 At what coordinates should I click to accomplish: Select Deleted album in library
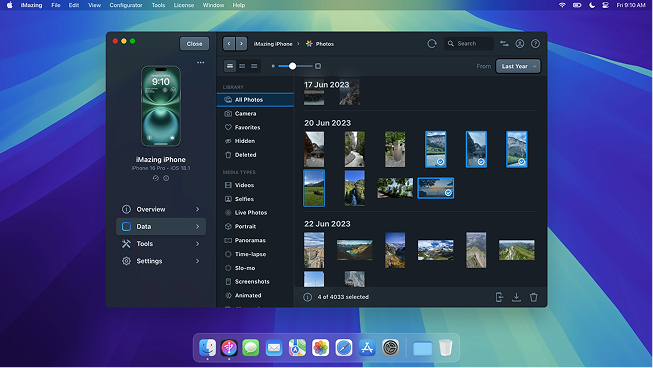[255, 155]
